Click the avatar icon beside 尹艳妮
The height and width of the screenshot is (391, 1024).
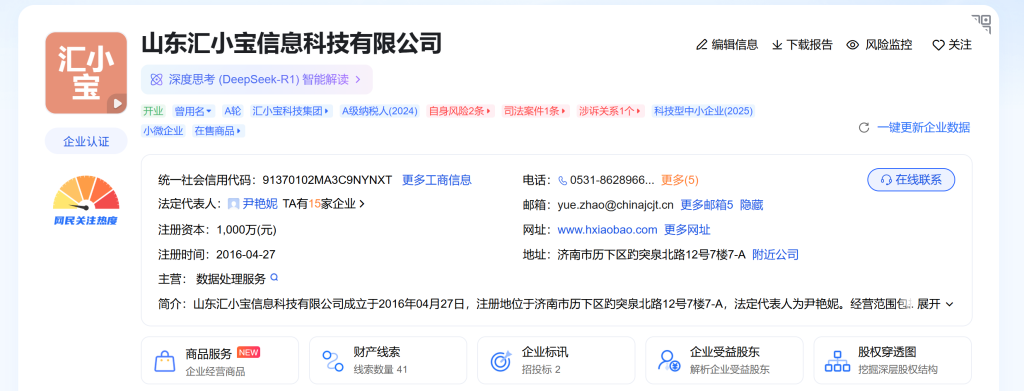click(233, 204)
